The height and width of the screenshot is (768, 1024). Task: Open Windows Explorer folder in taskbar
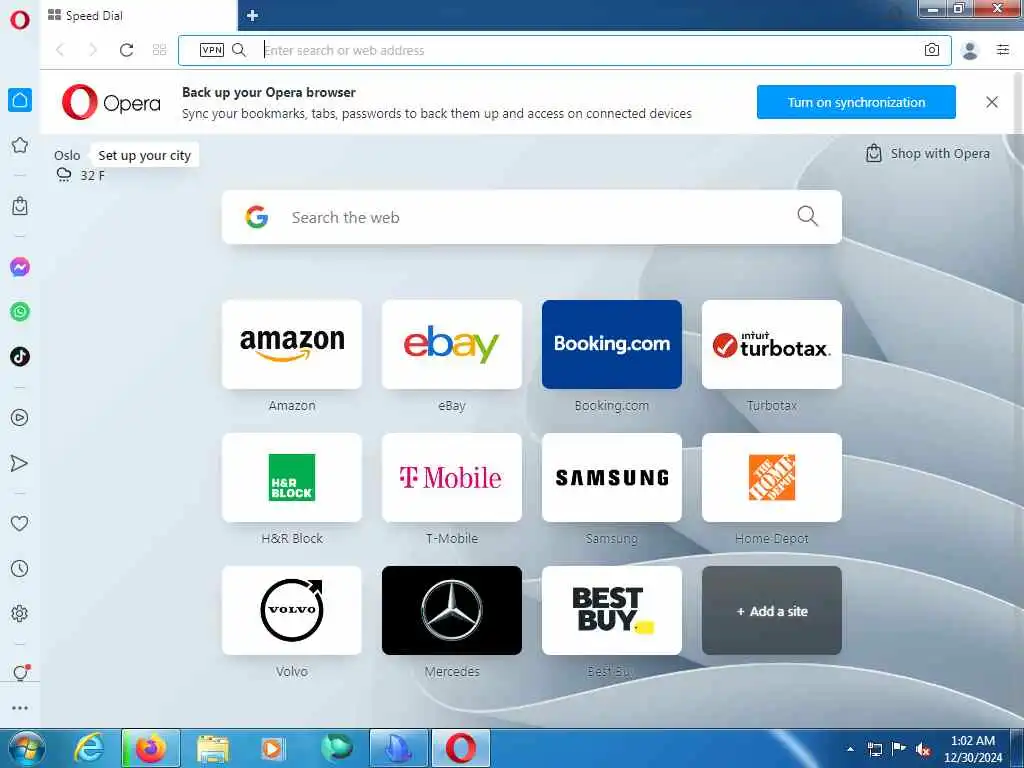tap(213, 748)
